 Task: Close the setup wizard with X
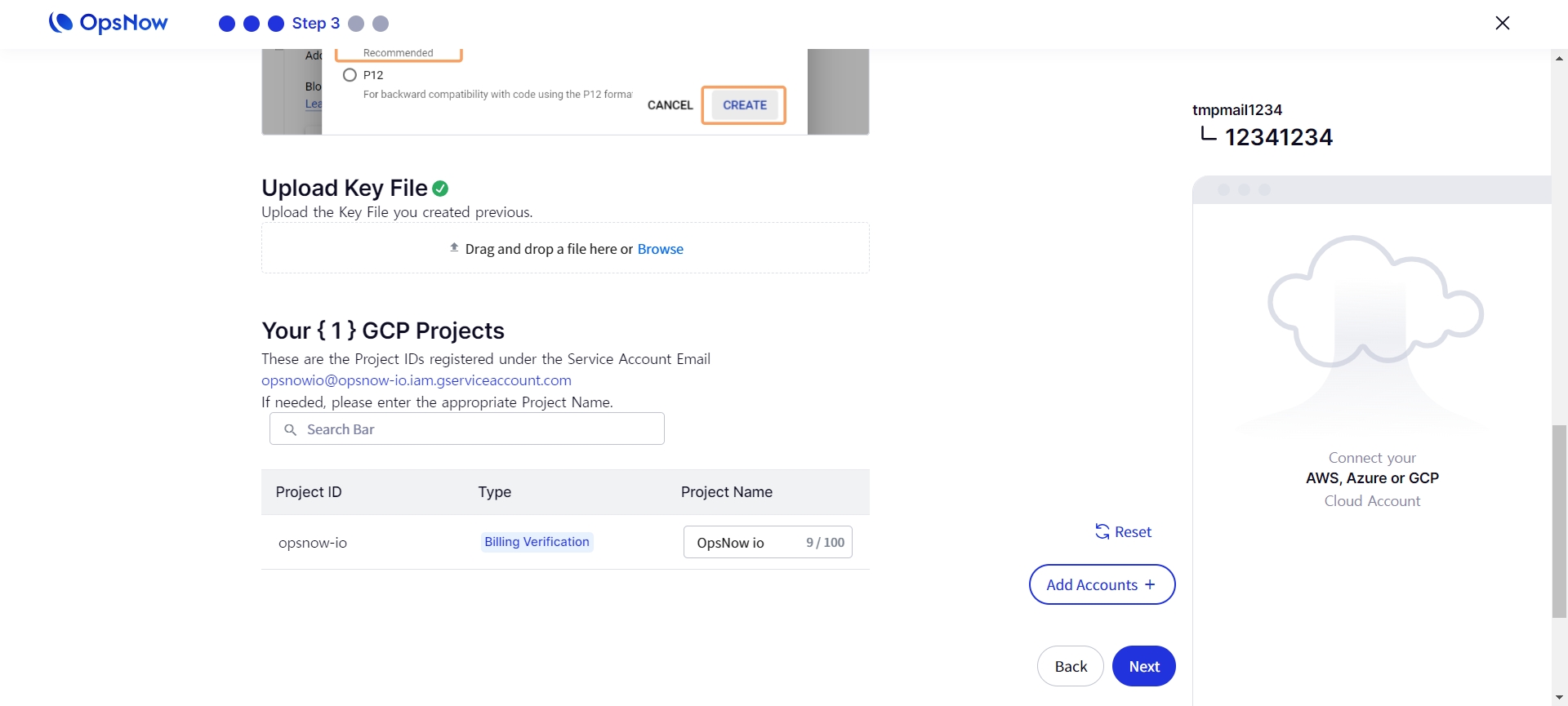tap(1502, 23)
